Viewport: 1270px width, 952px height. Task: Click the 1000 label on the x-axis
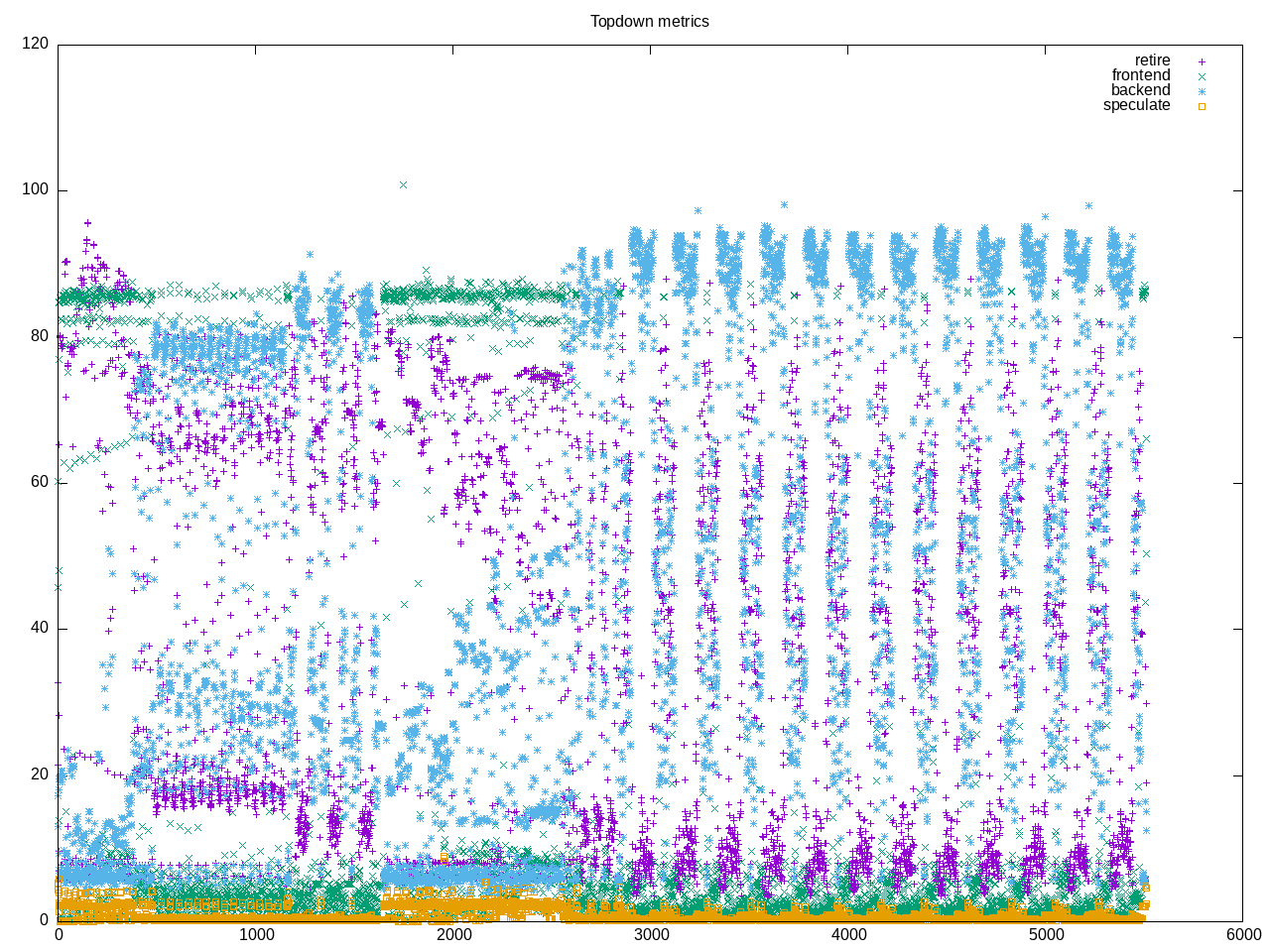(x=256, y=934)
